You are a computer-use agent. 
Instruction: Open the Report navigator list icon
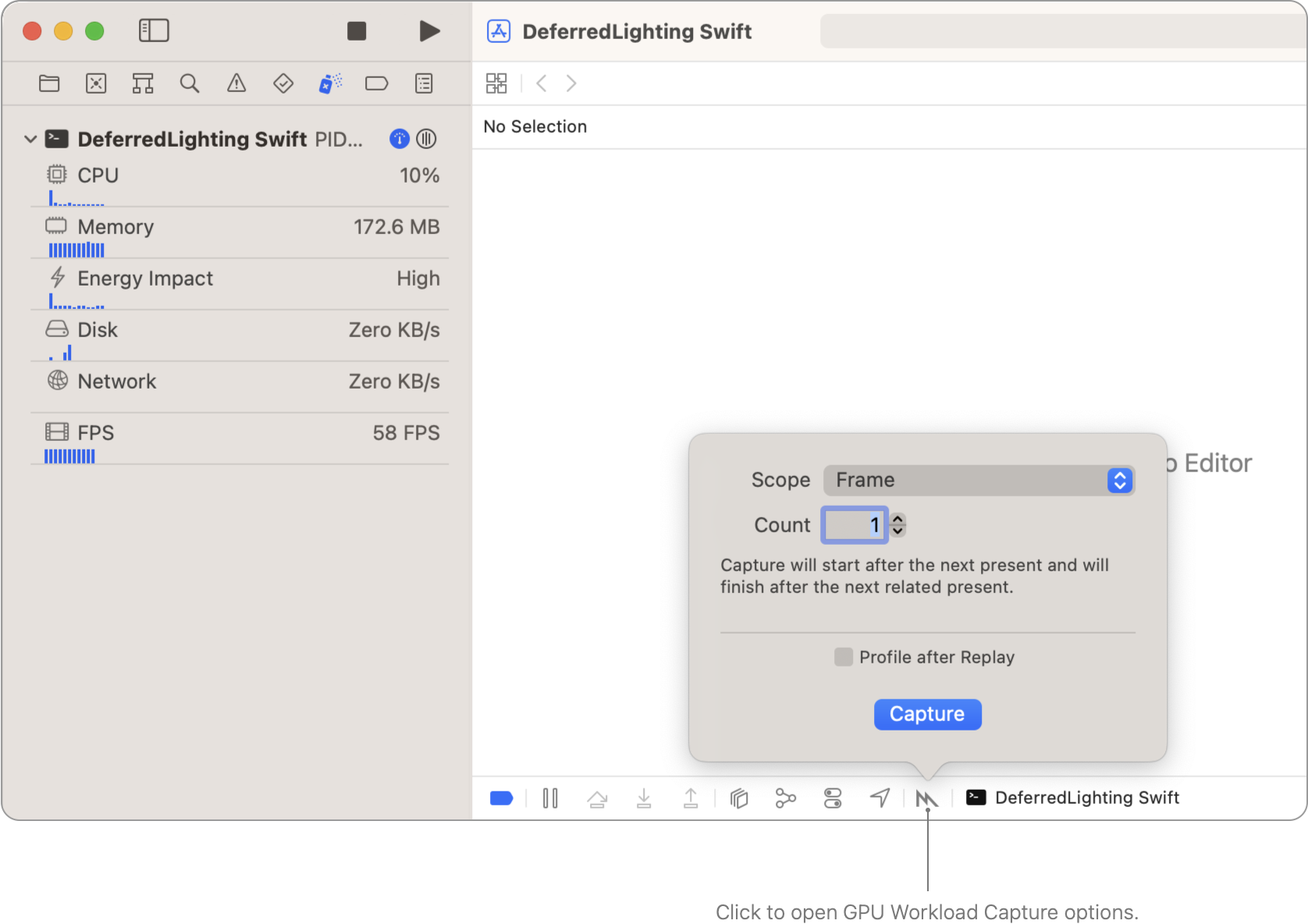pos(424,84)
